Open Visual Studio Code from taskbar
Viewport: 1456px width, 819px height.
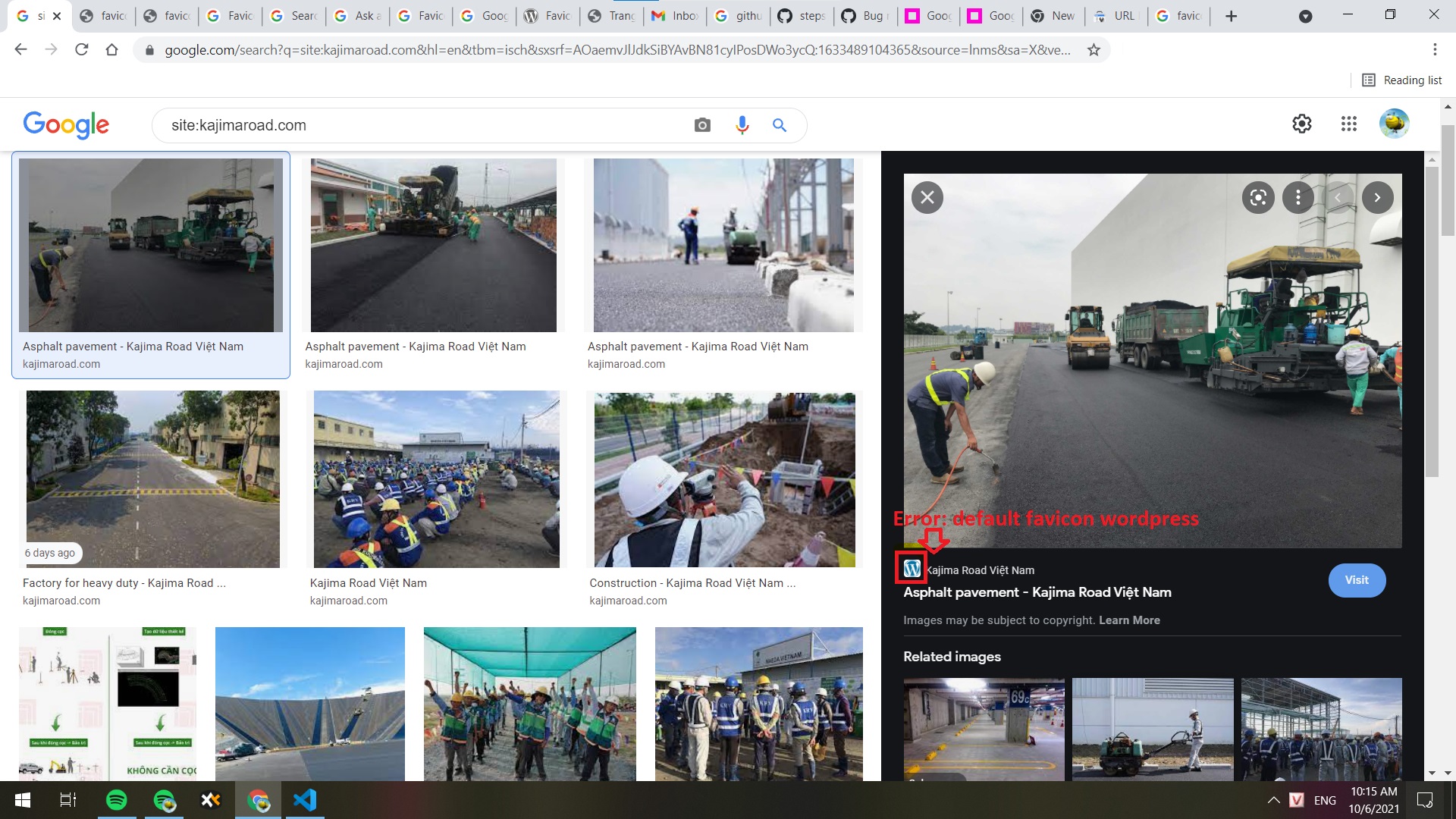point(305,800)
